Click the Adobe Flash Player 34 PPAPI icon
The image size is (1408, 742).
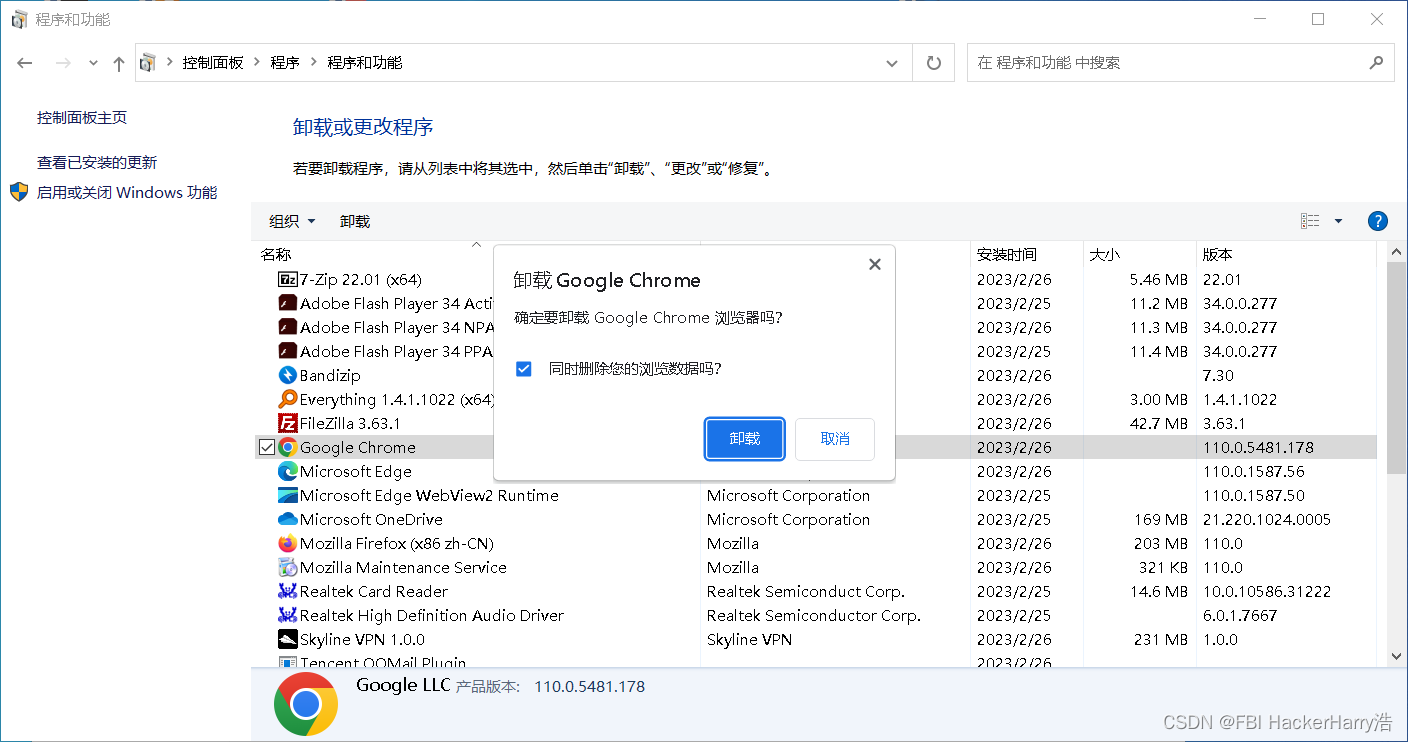pos(287,351)
